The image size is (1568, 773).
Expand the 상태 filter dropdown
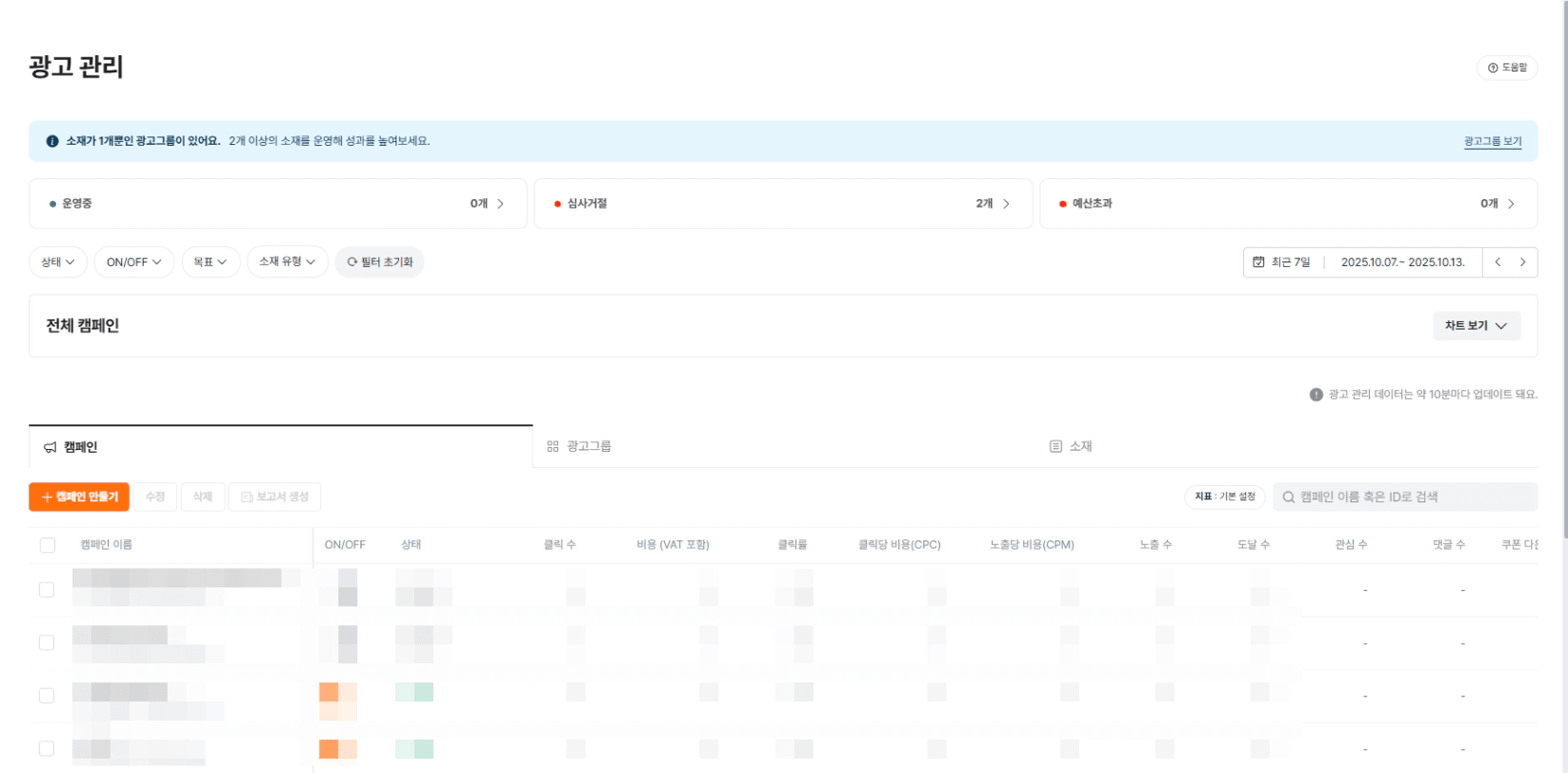point(58,262)
